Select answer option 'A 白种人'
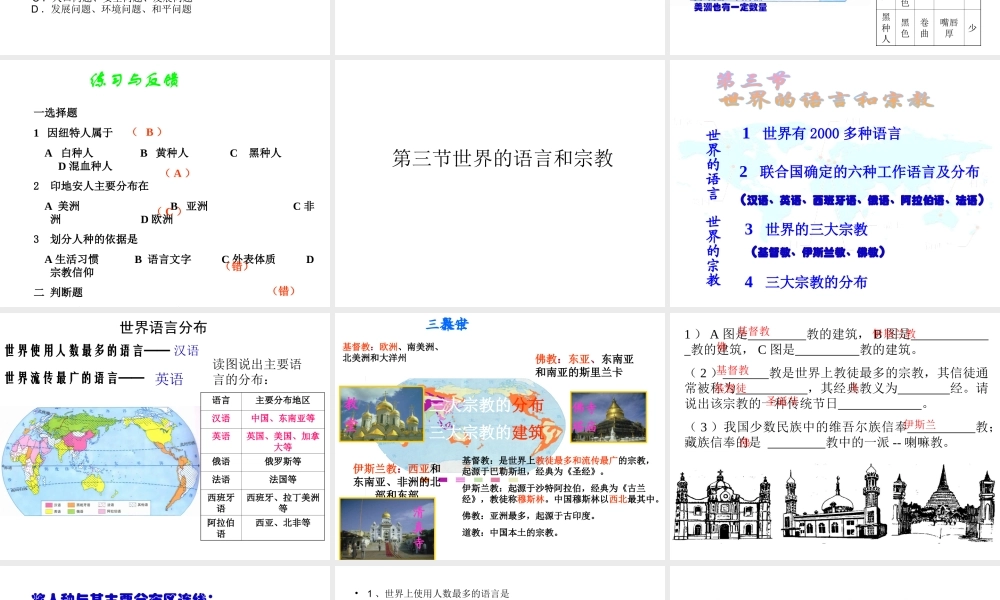 point(69,153)
